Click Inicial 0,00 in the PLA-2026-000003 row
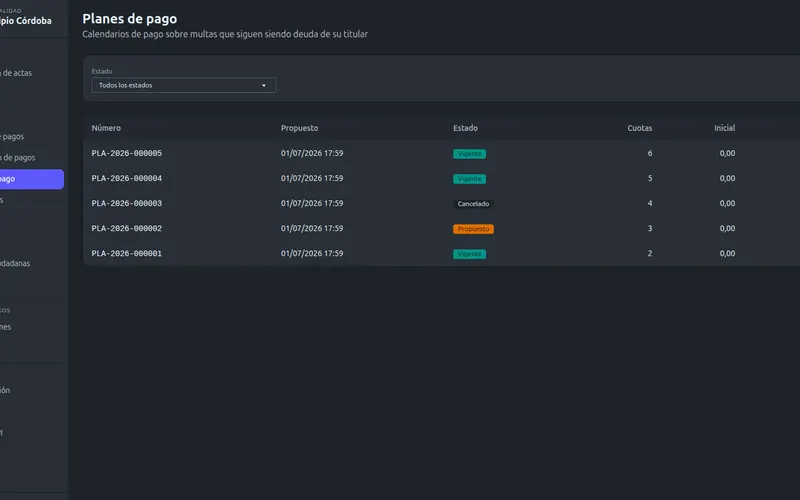800x500 pixels. pyautogui.click(x=727, y=203)
